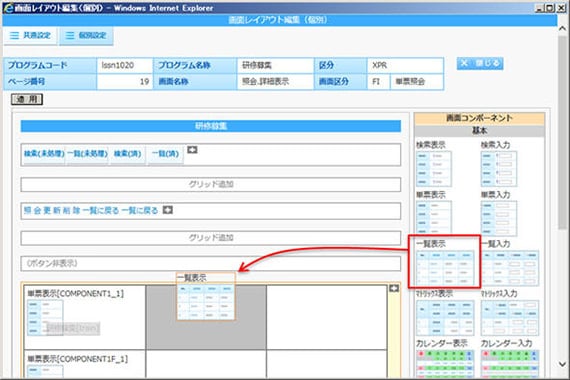The width and height of the screenshot is (570, 380).
Task: Click the first 一覧に戻る link
Action: tap(101, 211)
